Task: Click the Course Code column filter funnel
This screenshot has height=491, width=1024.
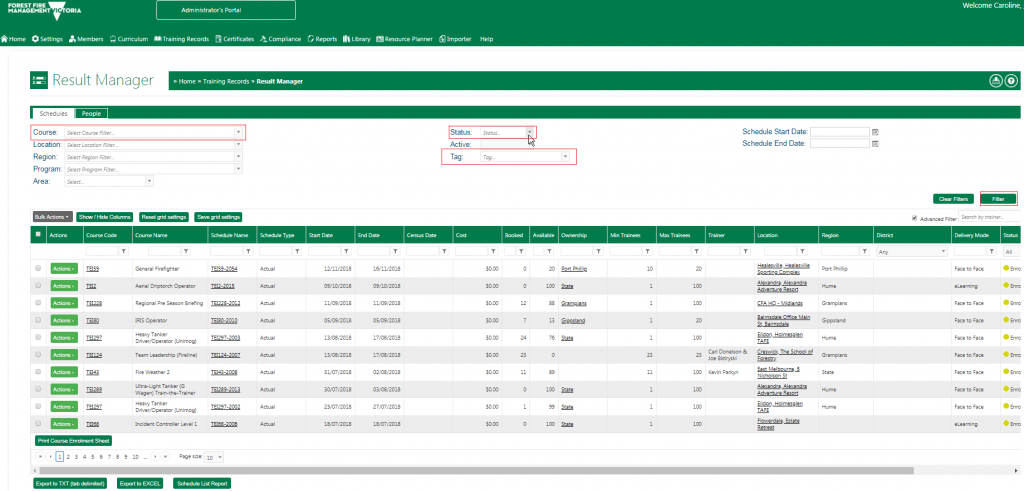Action: pos(124,251)
